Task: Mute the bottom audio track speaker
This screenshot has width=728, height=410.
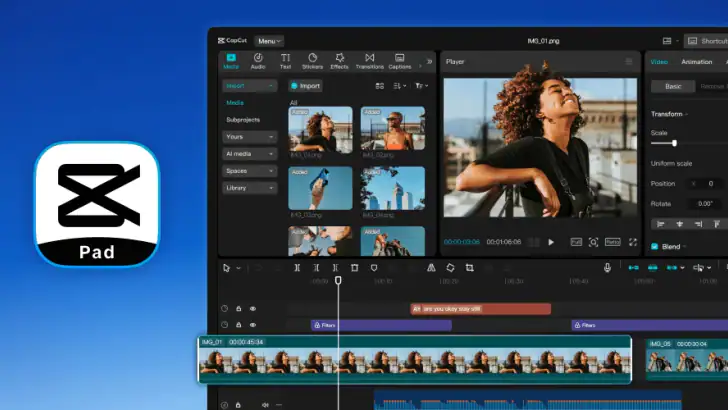Action: [265, 405]
